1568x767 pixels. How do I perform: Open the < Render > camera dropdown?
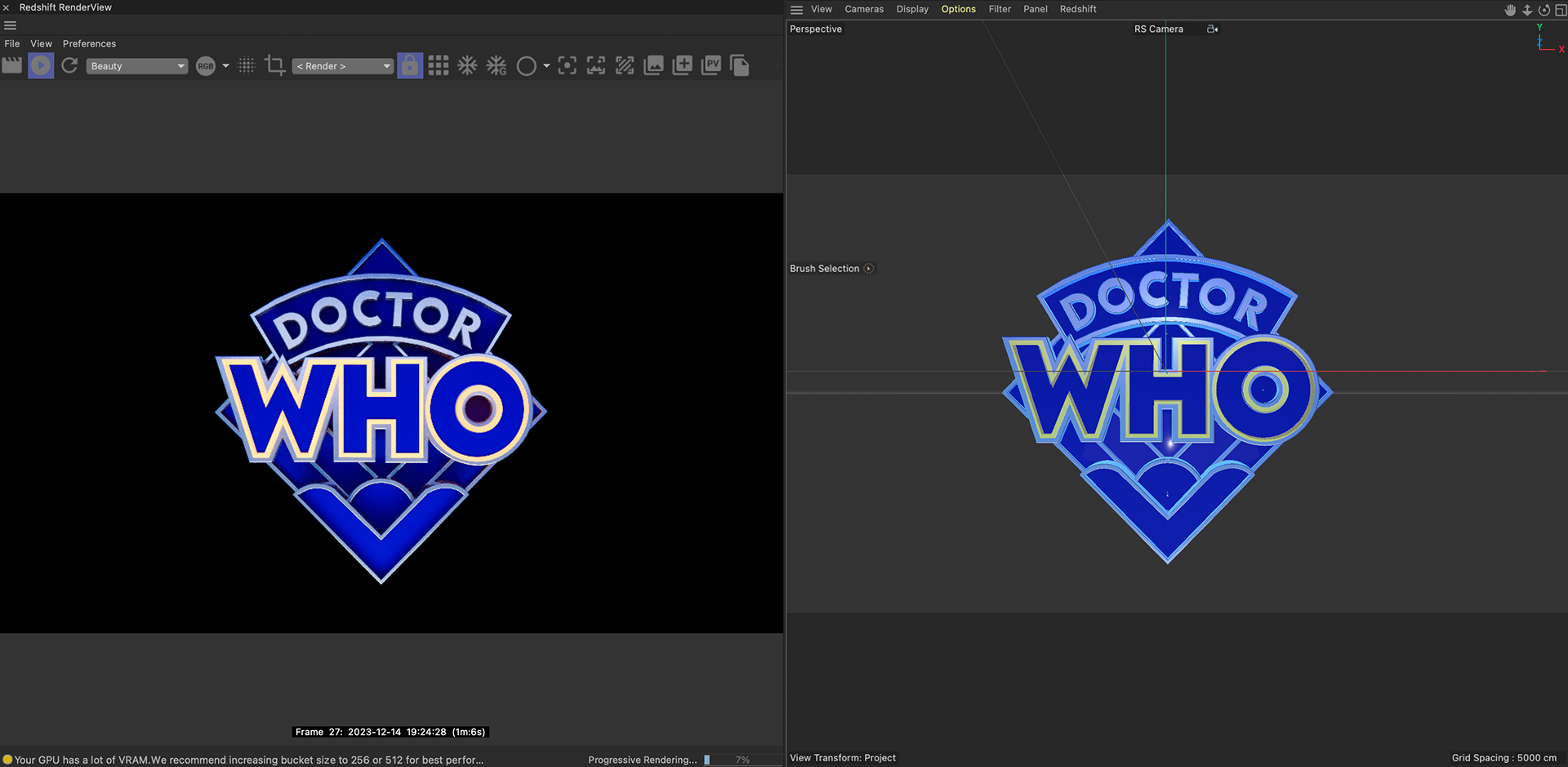[x=343, y=66]
